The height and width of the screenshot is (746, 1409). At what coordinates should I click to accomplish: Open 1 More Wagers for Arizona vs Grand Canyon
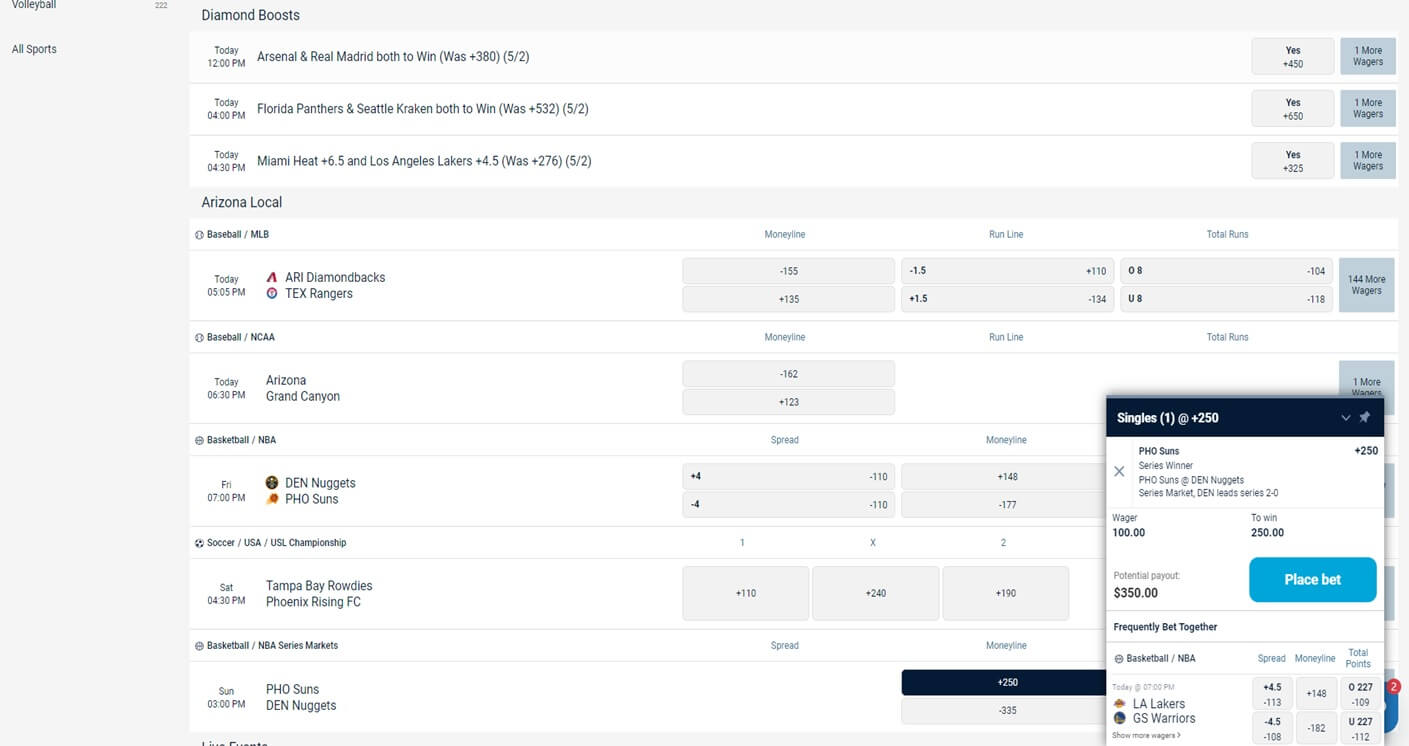[x=1366, y=380]
